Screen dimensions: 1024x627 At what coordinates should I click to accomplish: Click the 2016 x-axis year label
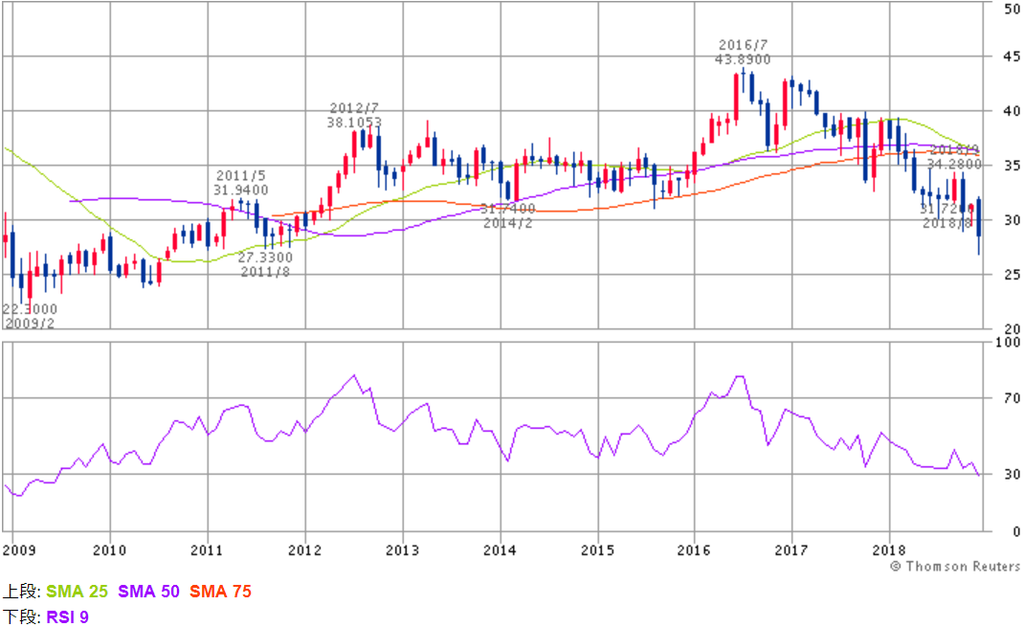click(x=694, y=550)
